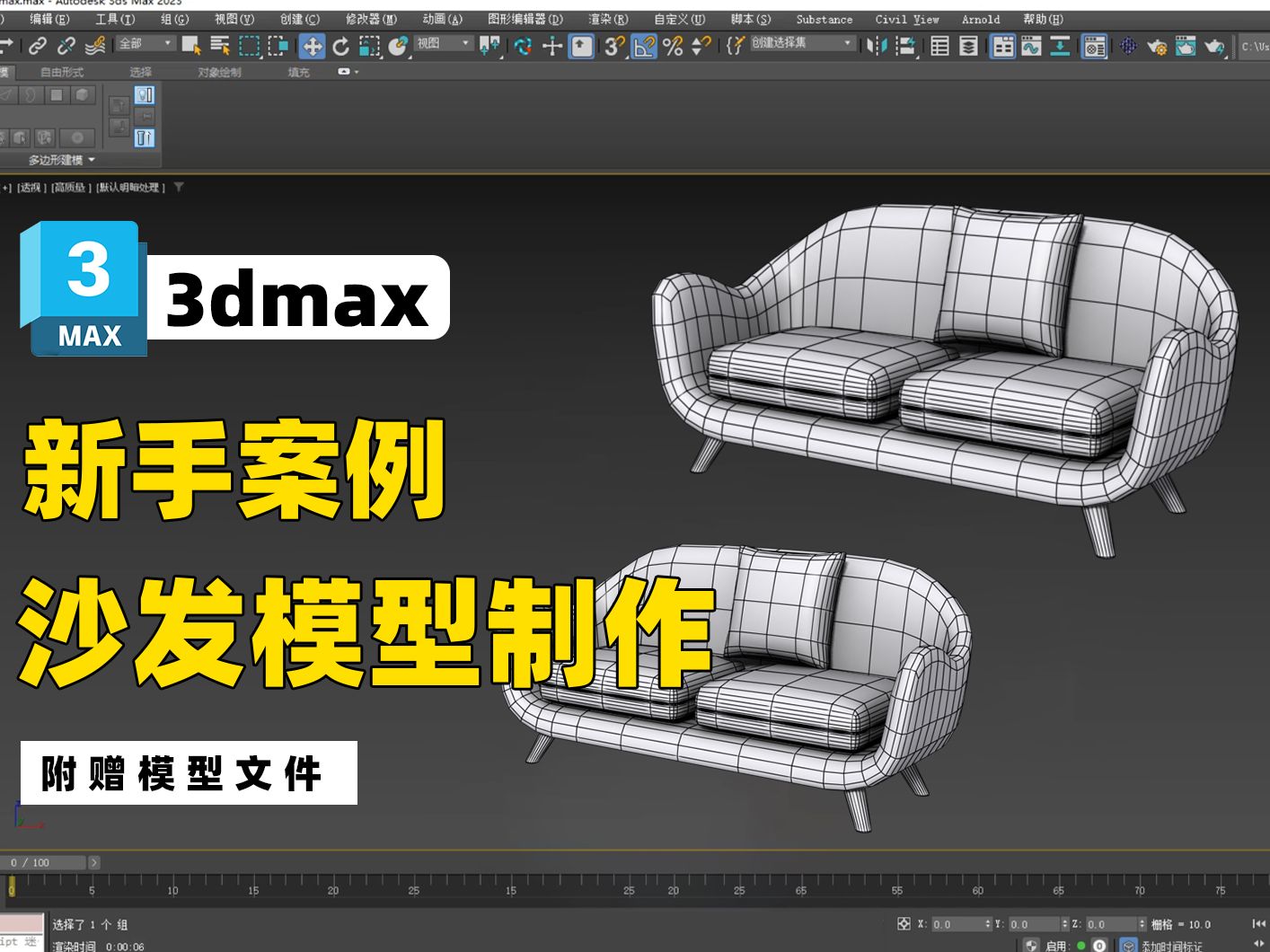Open the Schematic View icon

click(x=1060, y=45)
